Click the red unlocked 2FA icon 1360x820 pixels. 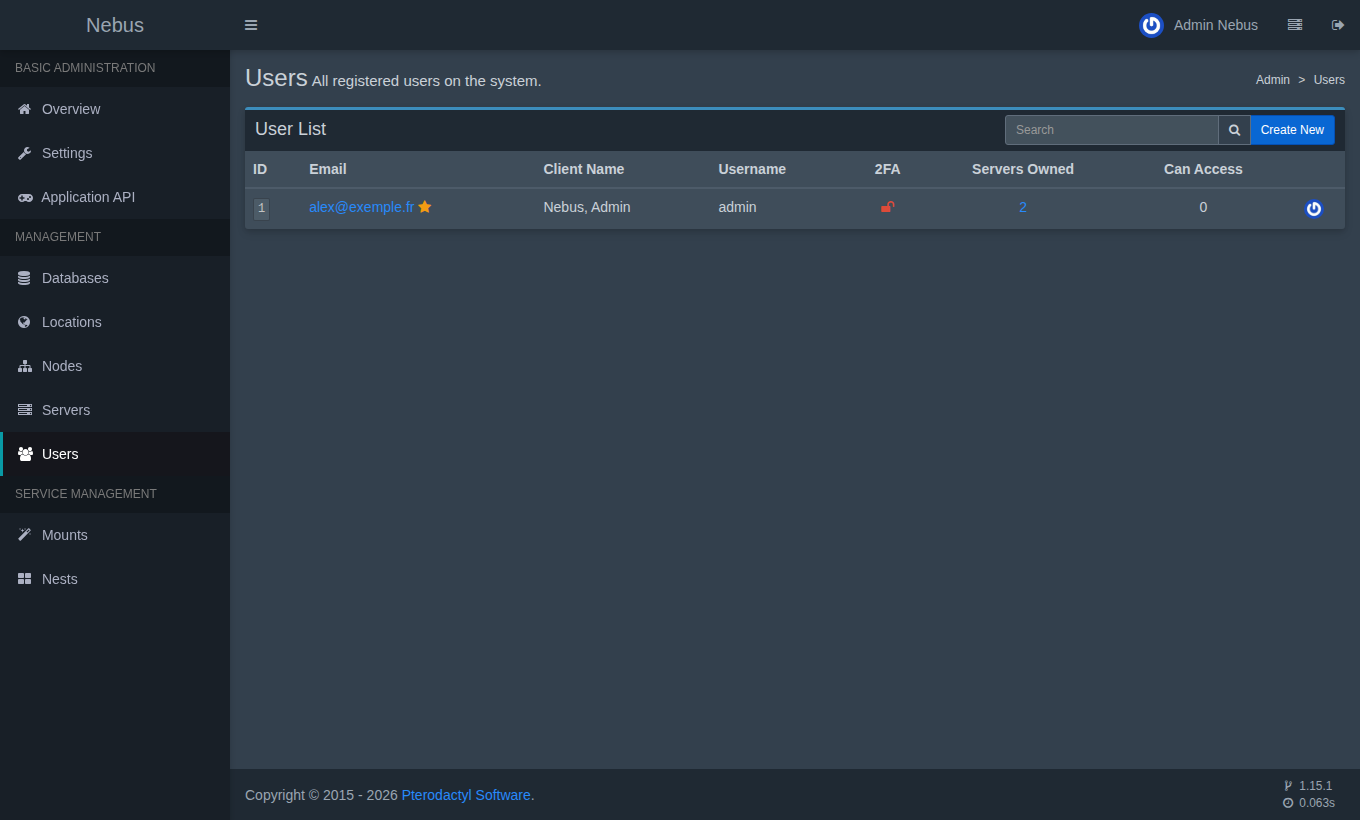pos(887,207)
